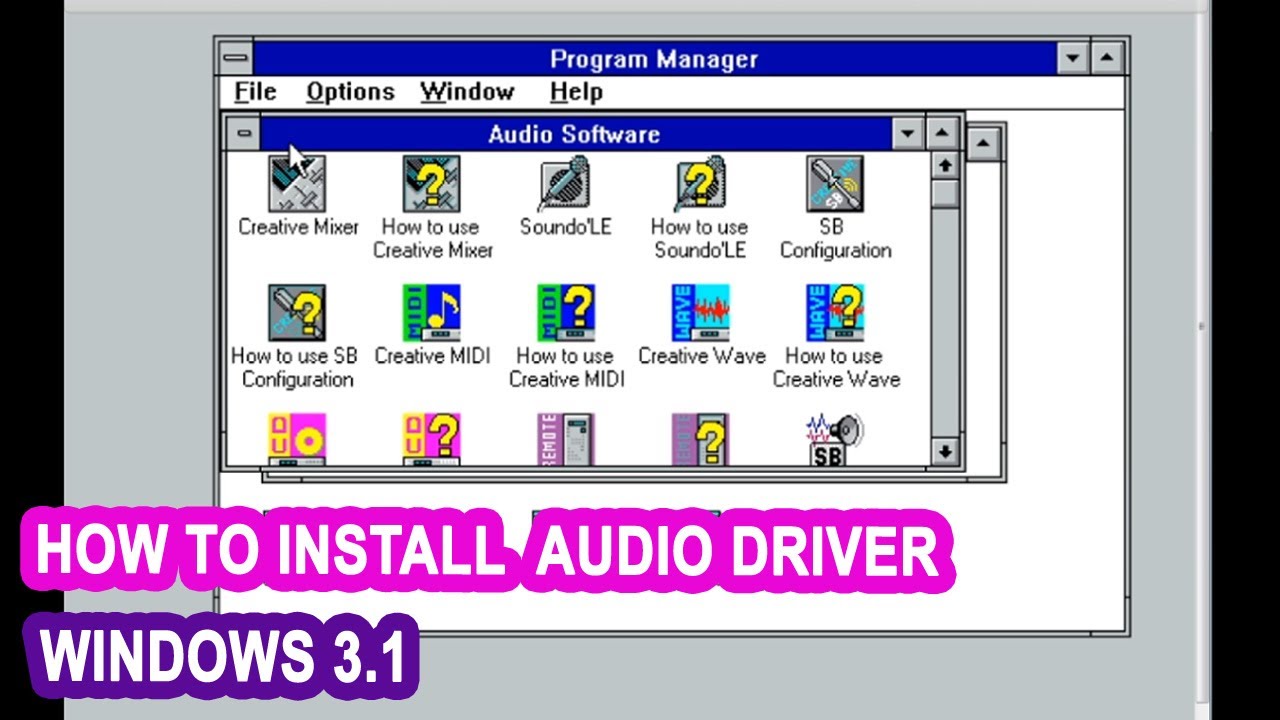The image size is (1280, 720).
Task: Maximize the Audio Software group window
Action: [943, 133]
